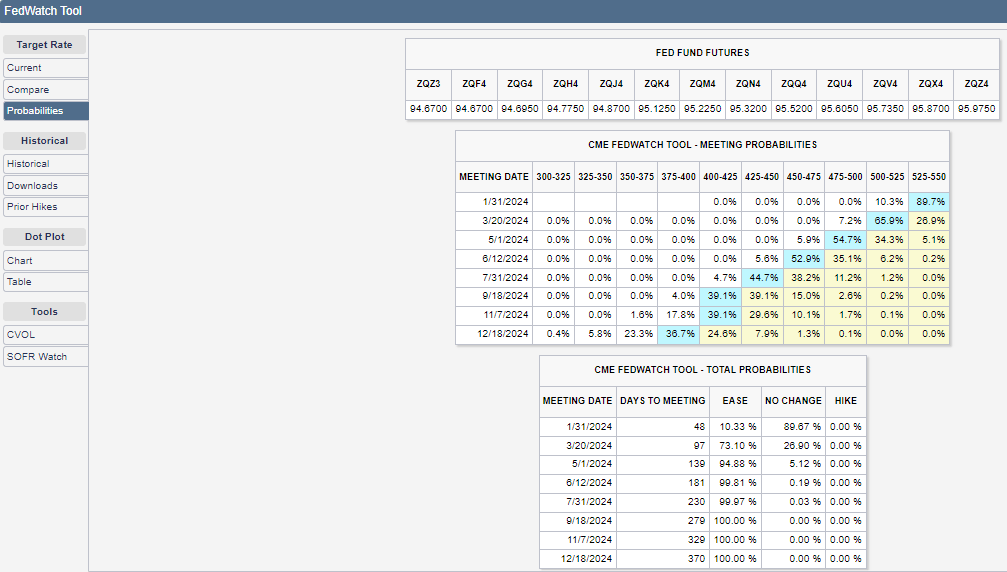Open the CVOL tool
The width and height of the screenshot is (1007, 572).
click(46, 334)
